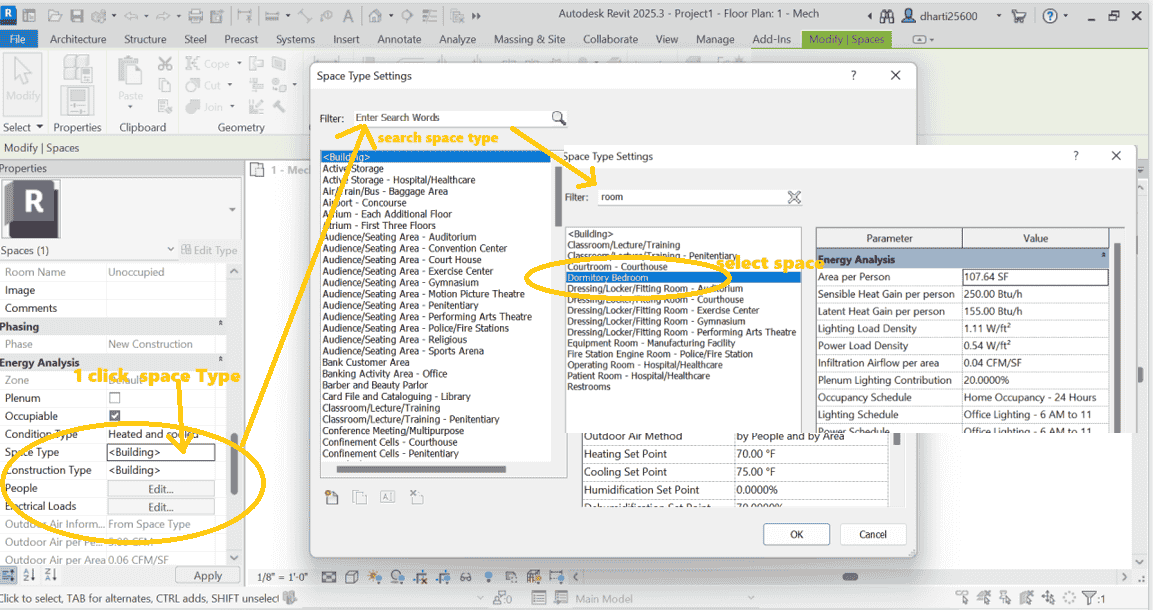Open Default 3D View house icon
This screenshot has height=610, width=1153.
coord(375,15)
